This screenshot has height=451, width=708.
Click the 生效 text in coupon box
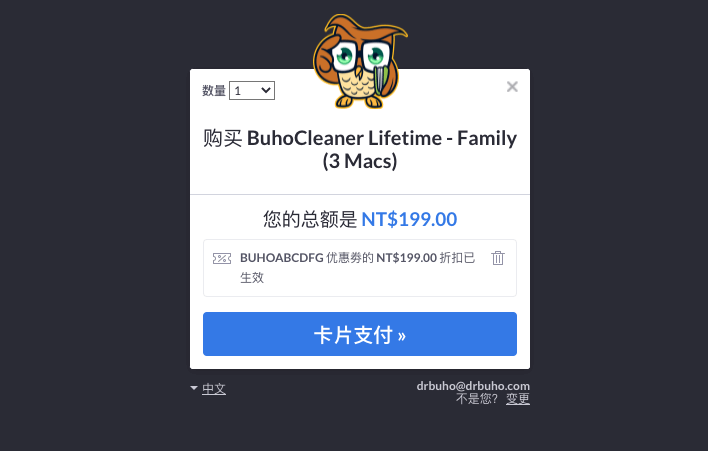click(252, 278)
